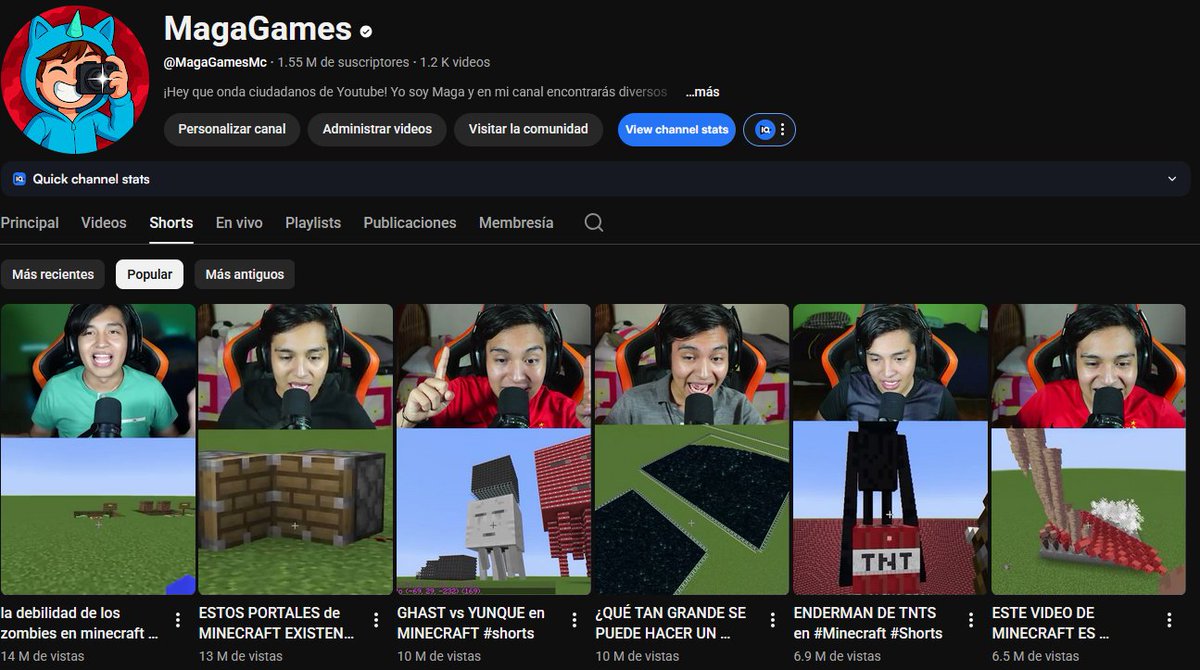Open options for '¿QUÉ TAN GRANDE SE PUEDE' short

pos(772,620)
